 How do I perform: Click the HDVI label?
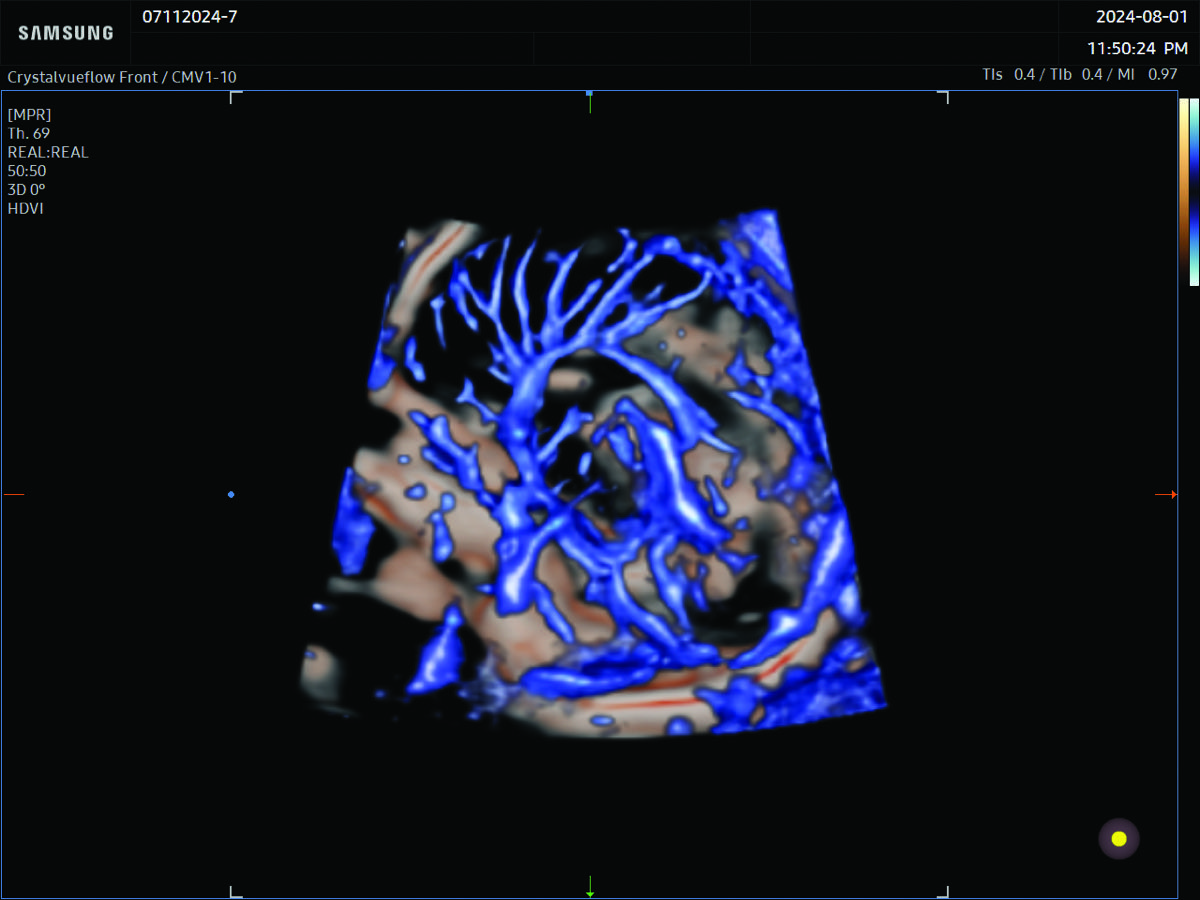tap(26, 208)
